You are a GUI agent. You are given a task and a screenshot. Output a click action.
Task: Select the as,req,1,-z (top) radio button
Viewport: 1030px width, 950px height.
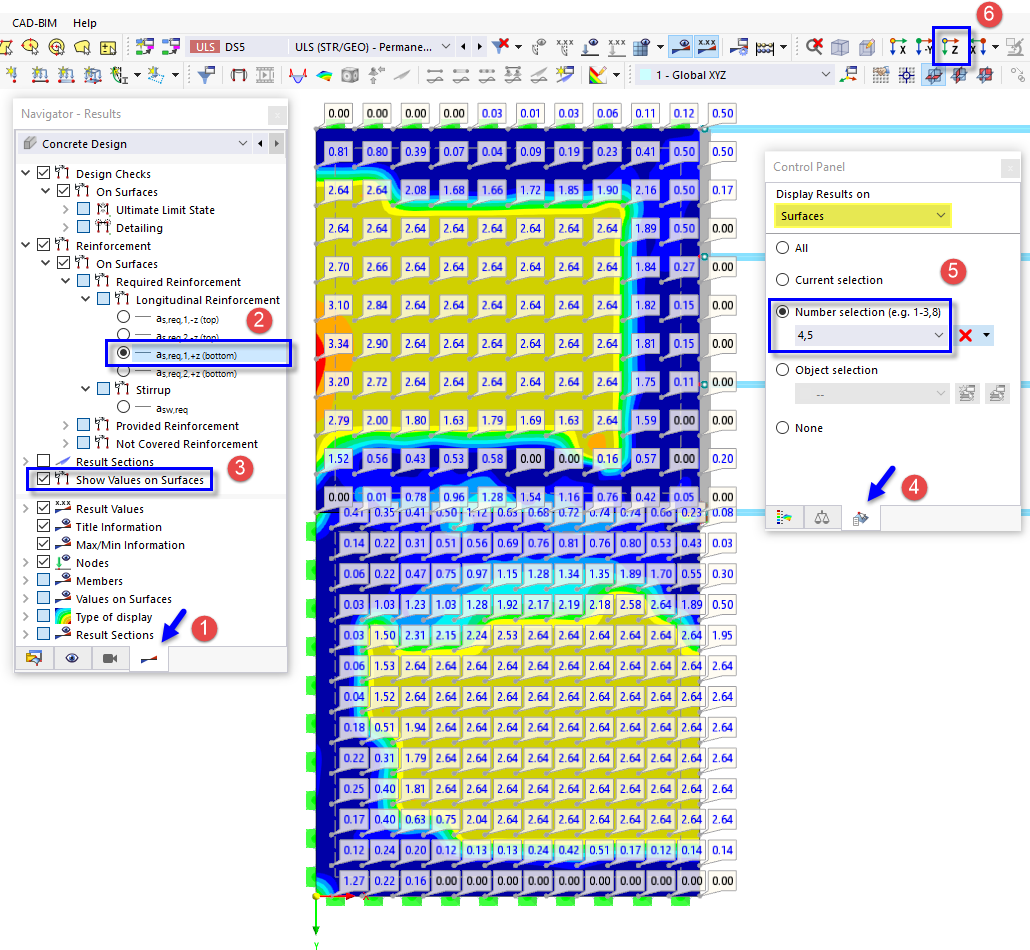point(123,317)
